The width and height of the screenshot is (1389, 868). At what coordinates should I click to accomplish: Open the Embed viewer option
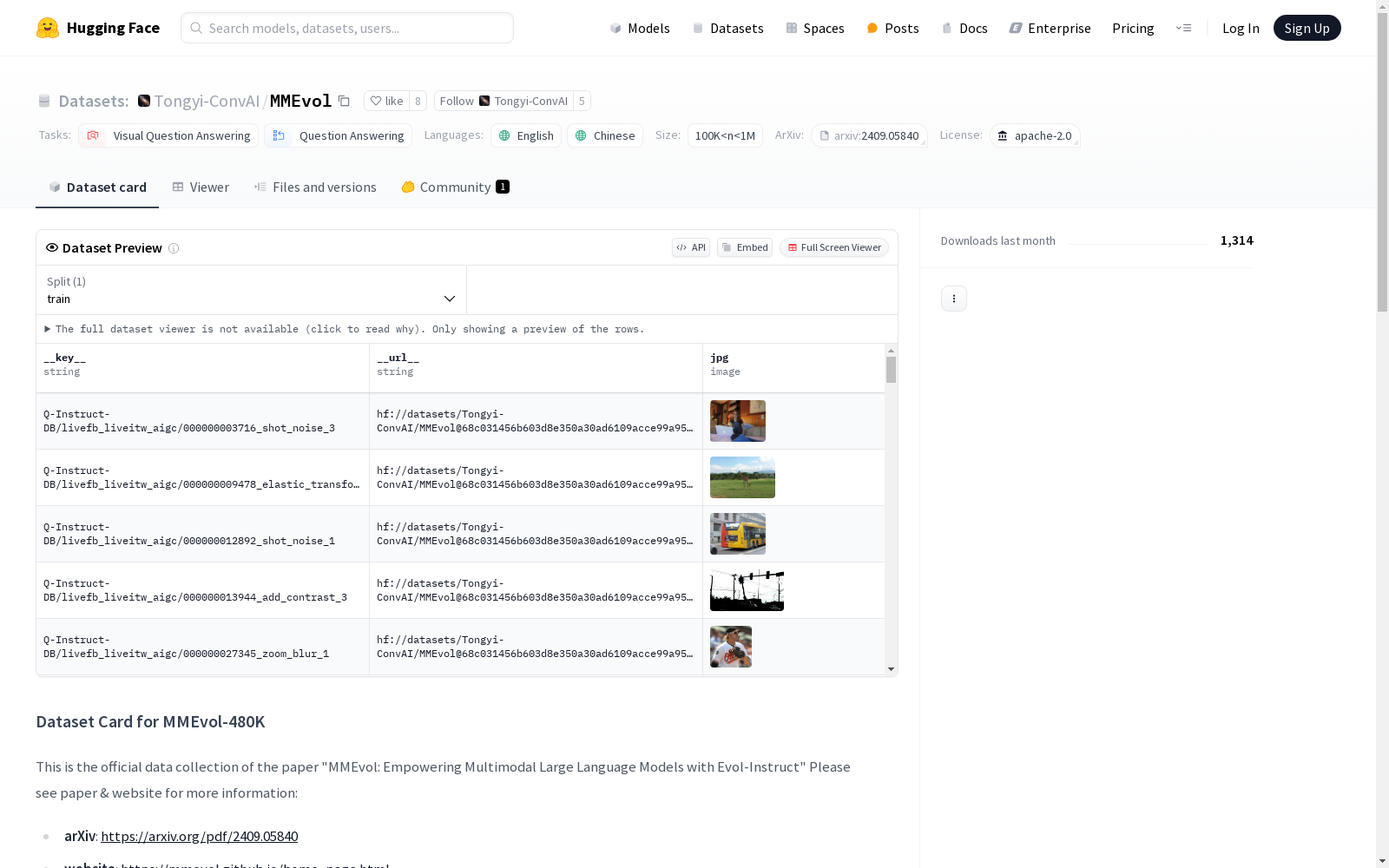point(745,247)
